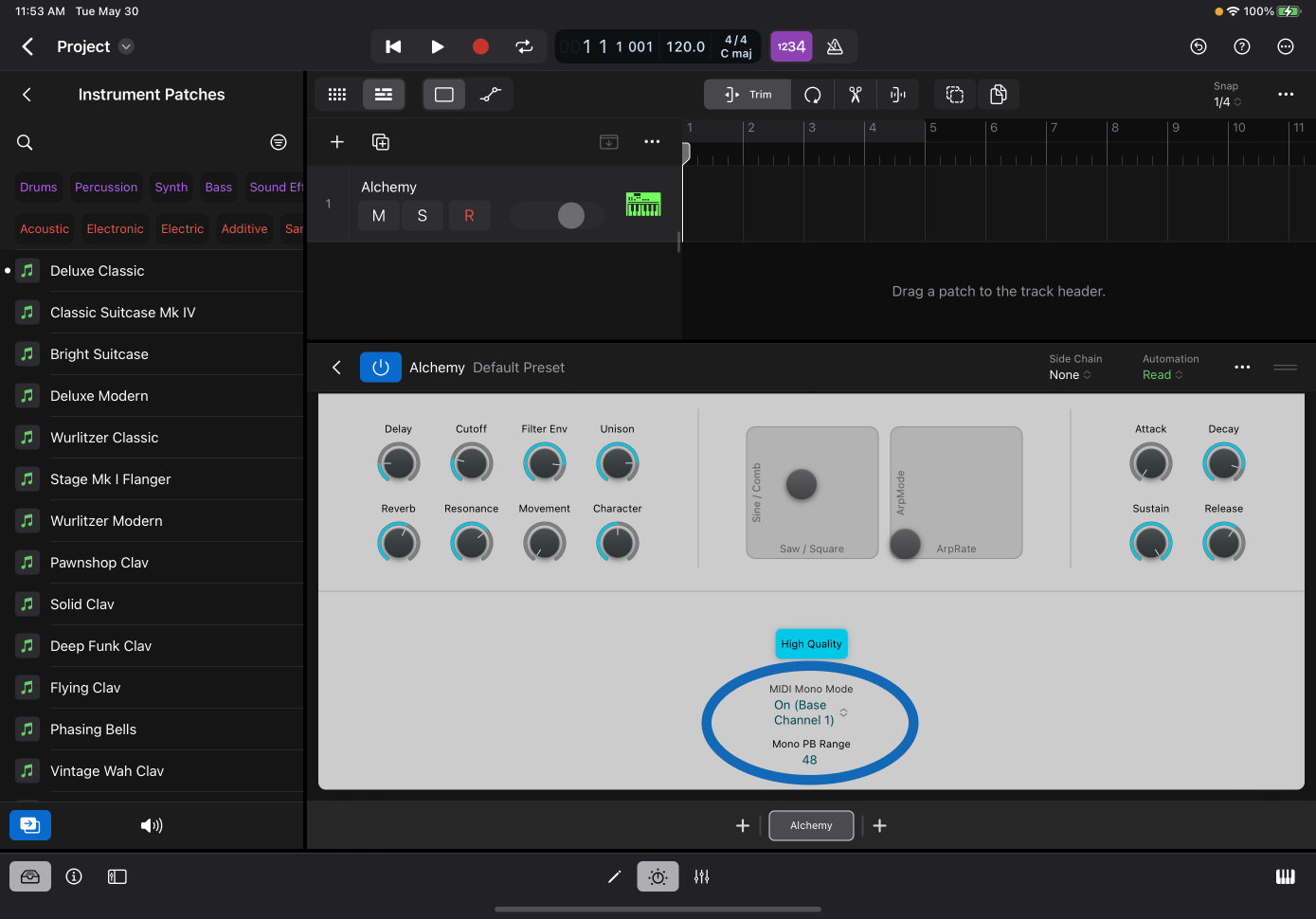Toggle the Browser button in bottom bar
This screenshot has height=919, width=1316.
pos(30,877)
